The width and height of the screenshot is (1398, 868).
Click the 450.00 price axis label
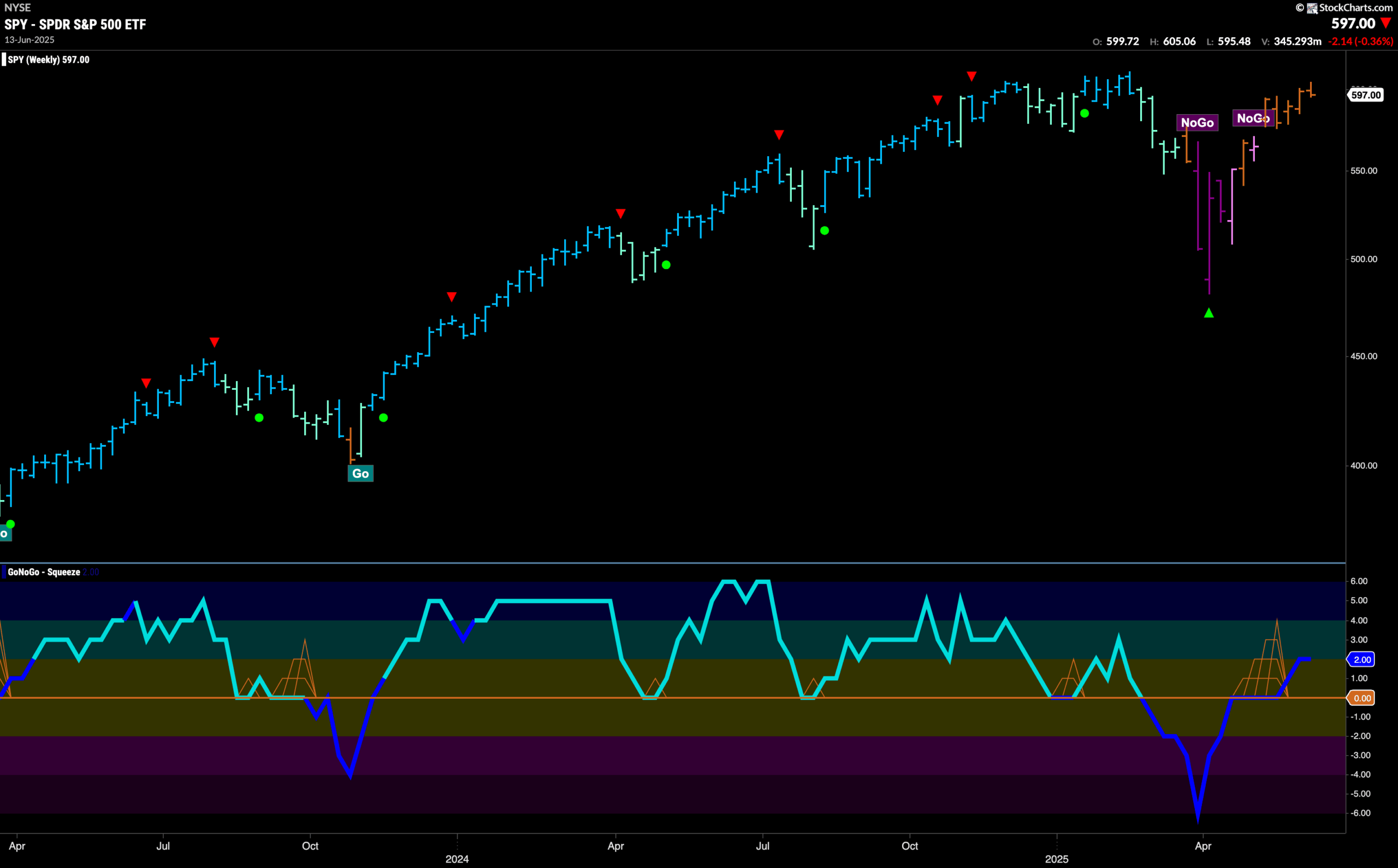[1364, 356]
